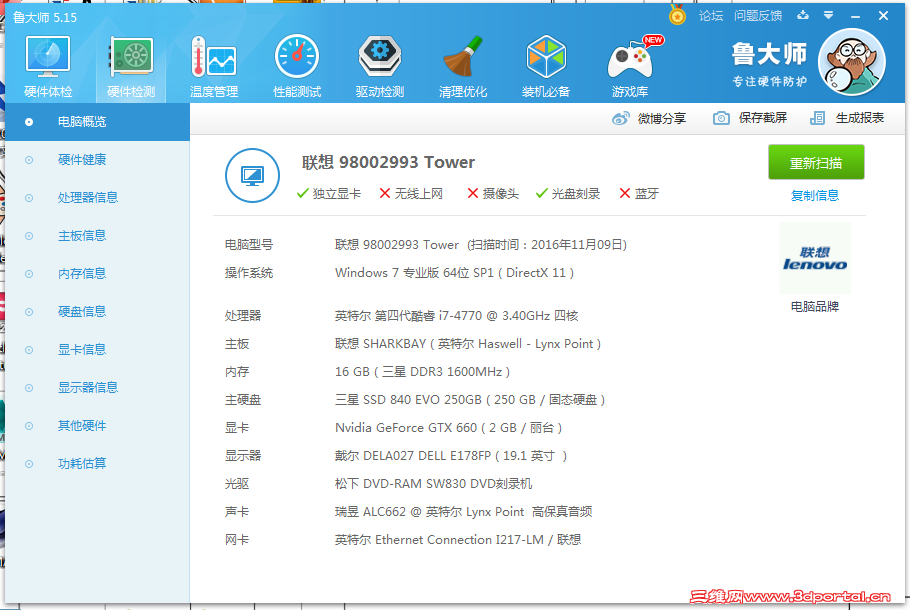Click the 三星 SSD 840 EVO value
The height and width of the screenshot is (610, 910).
[470, 400]
